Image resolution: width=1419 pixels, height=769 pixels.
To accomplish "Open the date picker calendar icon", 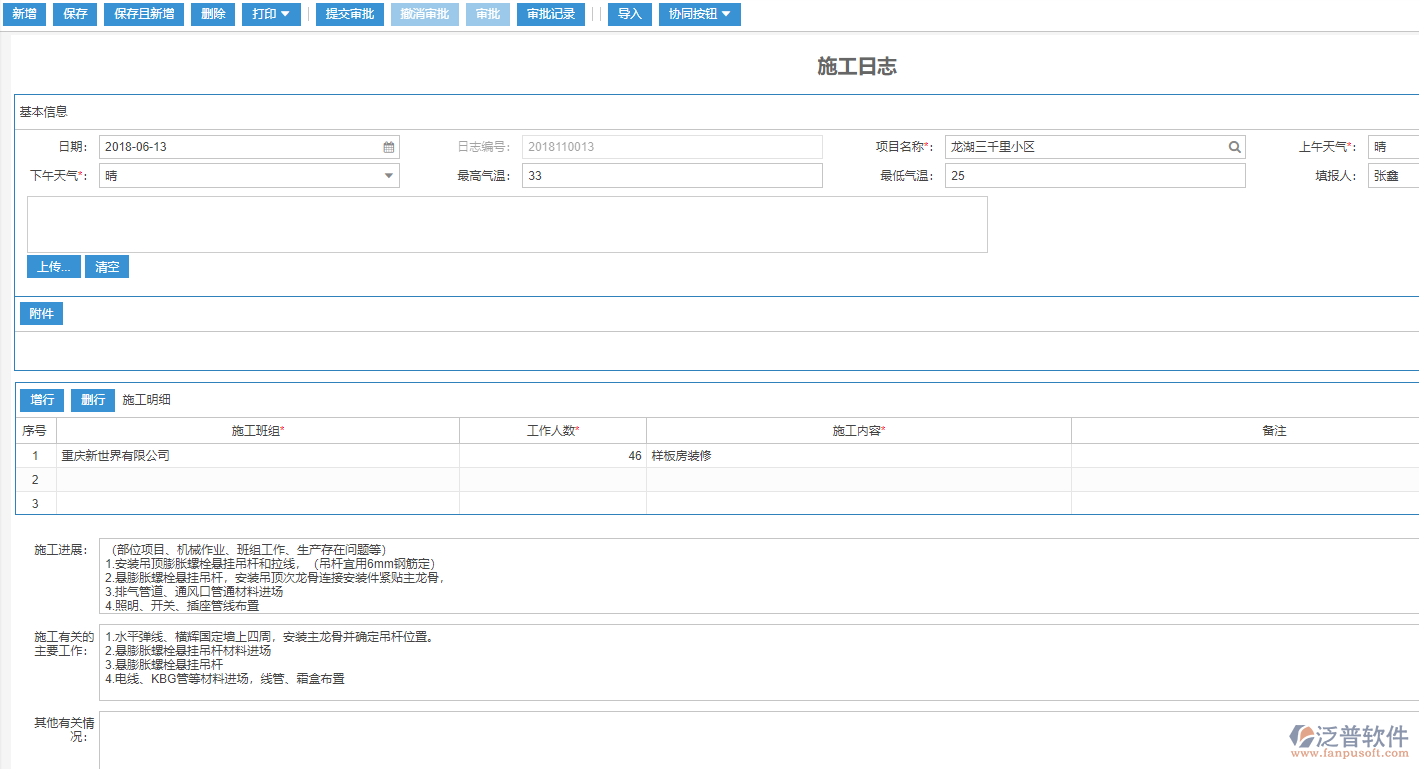I will [x=389, y=147].
